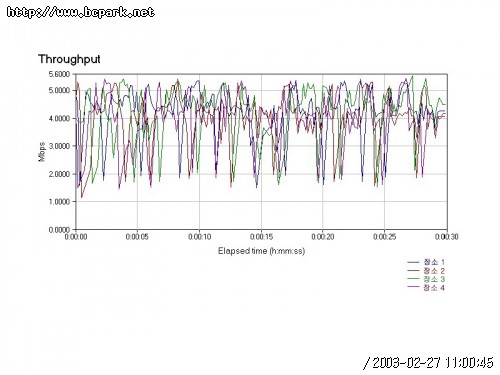Click the 0:00:30 time axis label

click(x=446, y=237)
